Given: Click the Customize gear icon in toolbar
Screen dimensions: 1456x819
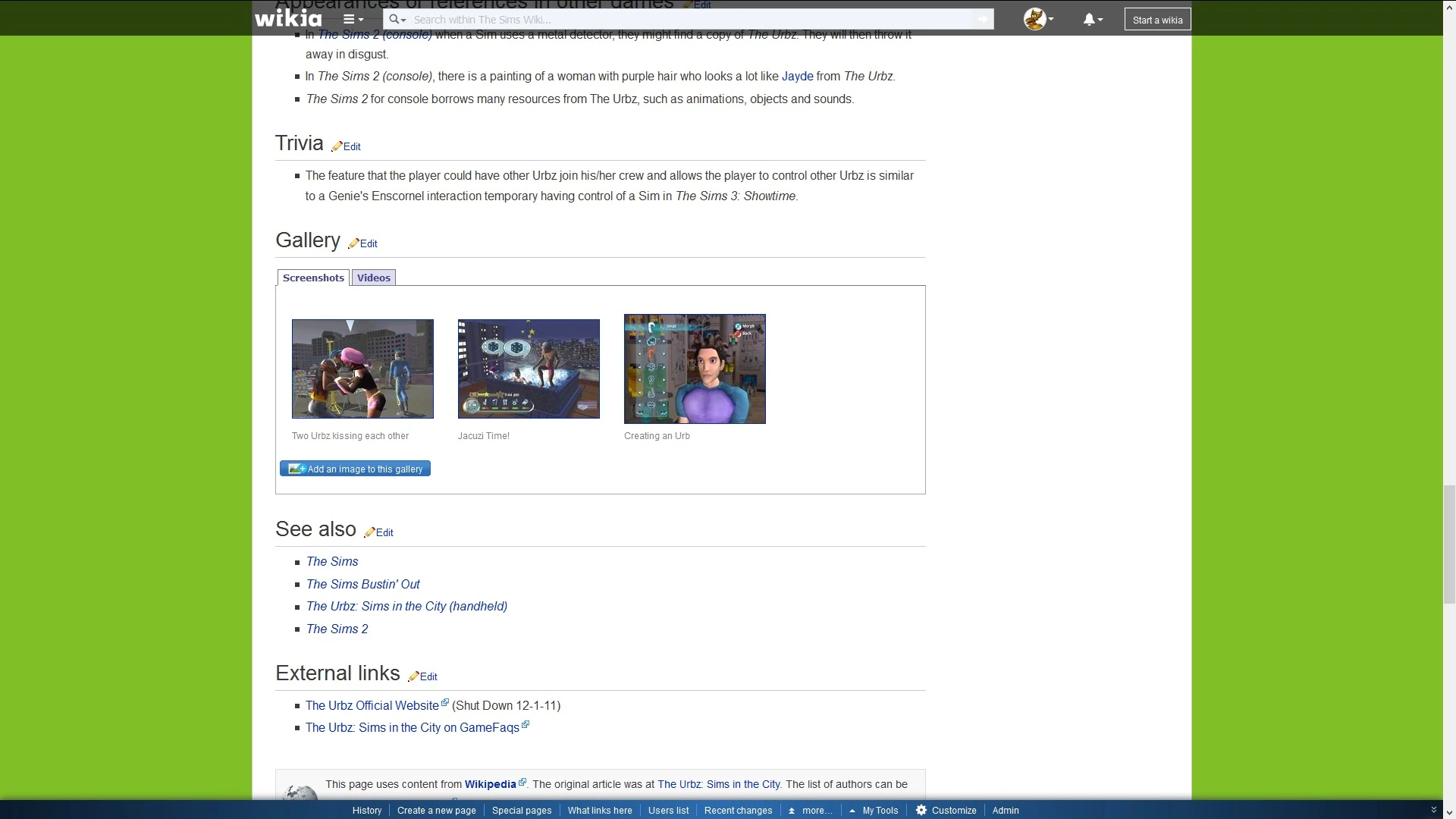Looking at the screenshot, I should pos(921,810).
